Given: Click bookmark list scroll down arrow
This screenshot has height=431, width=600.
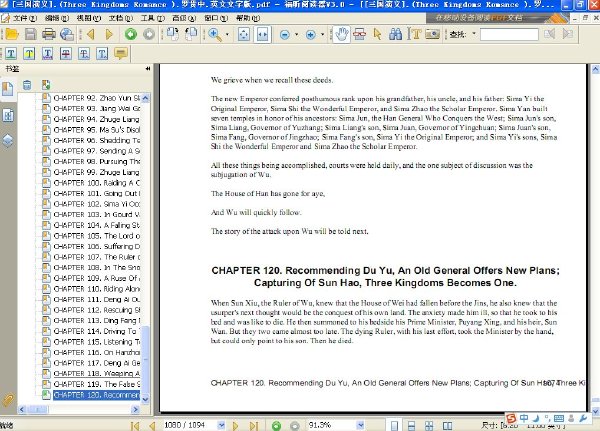Looking at the screenshot, I should tap(145, 399).
